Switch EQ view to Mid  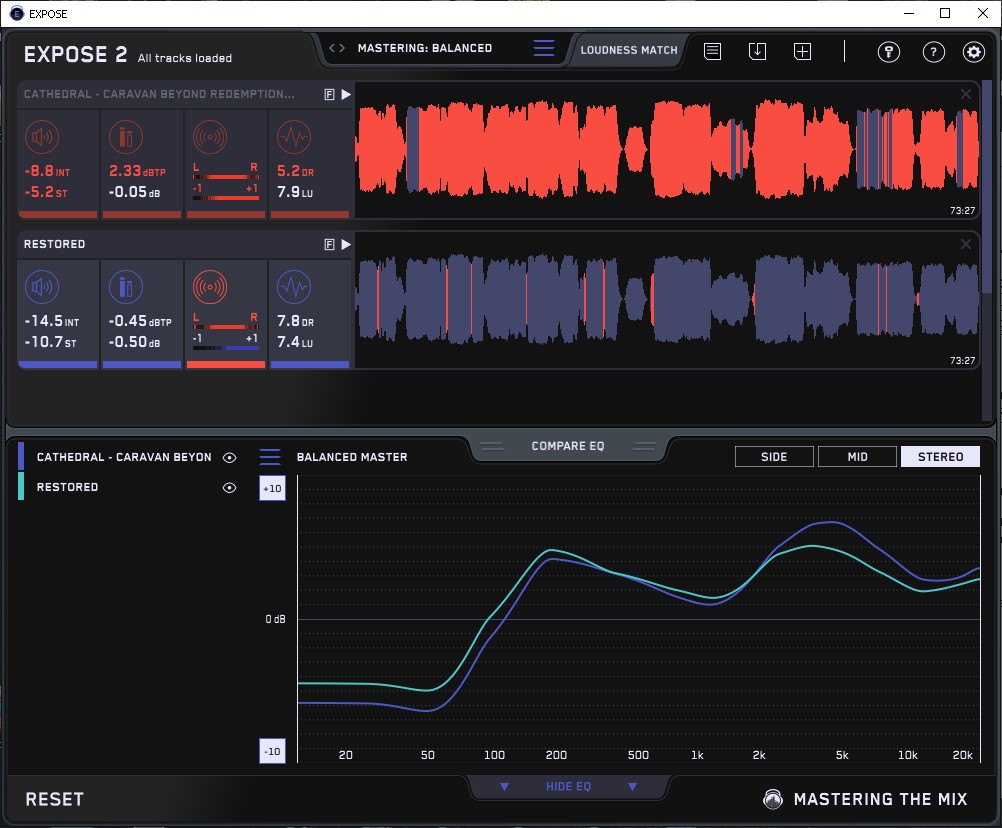point(857,457)
